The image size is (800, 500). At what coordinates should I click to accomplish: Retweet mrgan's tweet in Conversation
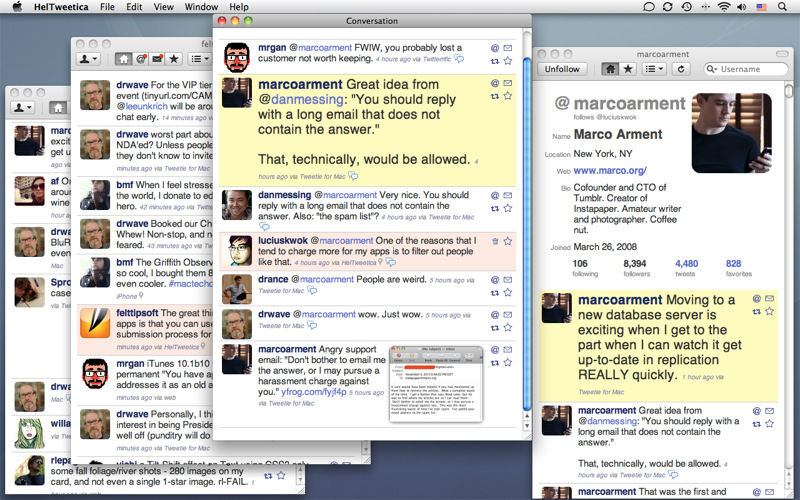point(494,61)
